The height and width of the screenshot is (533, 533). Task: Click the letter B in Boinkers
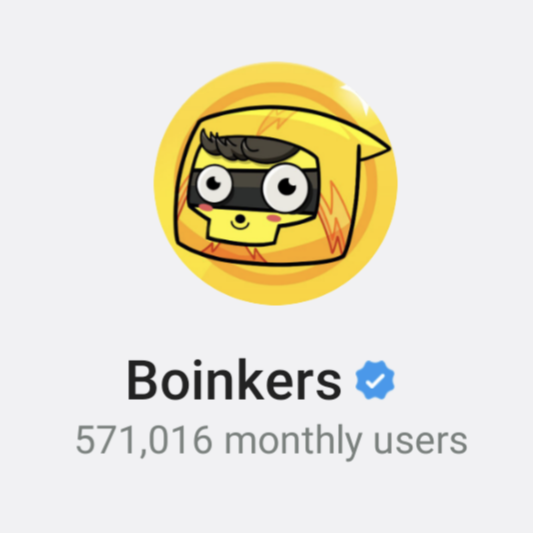pos(142,380)
